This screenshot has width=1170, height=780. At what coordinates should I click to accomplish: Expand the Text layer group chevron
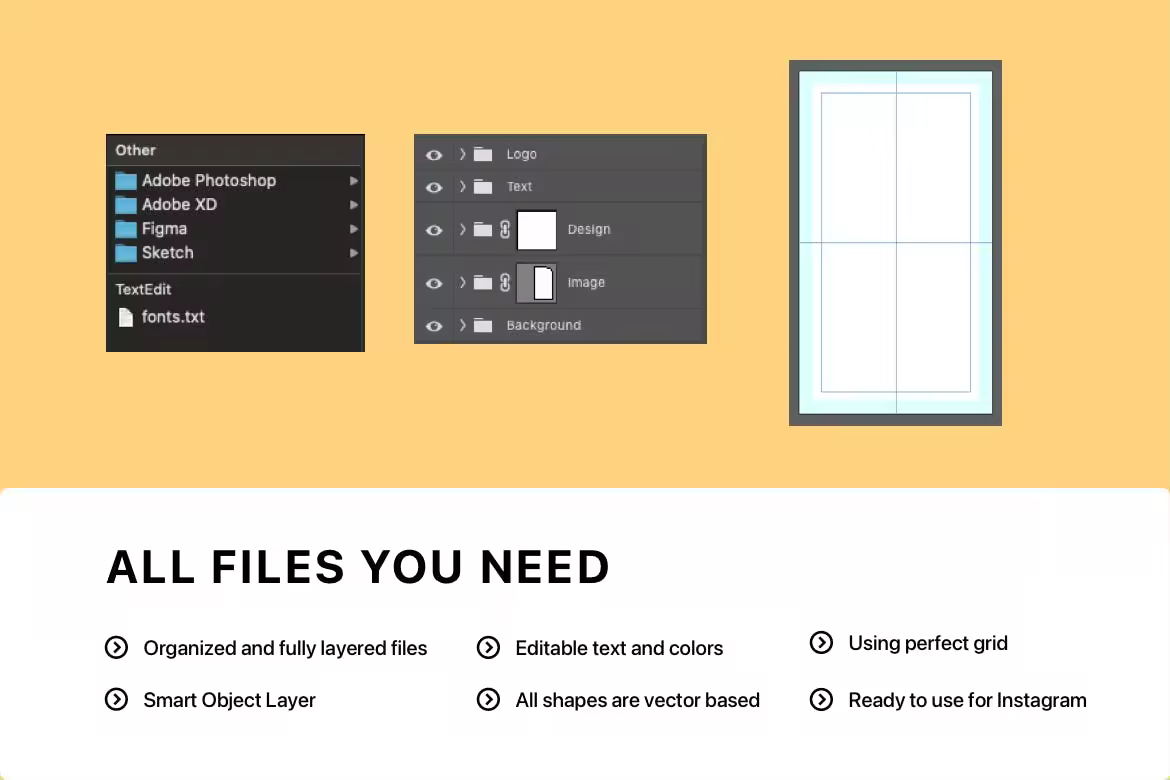[463, 186]
